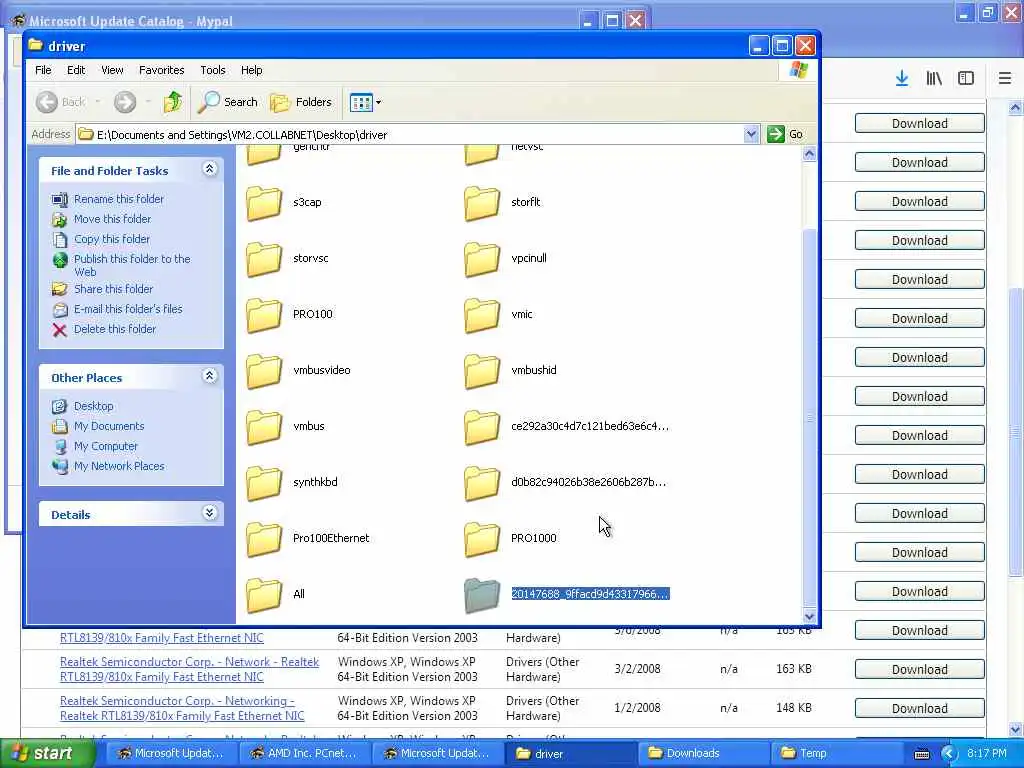Expand the Details panel

pos(210,513)
